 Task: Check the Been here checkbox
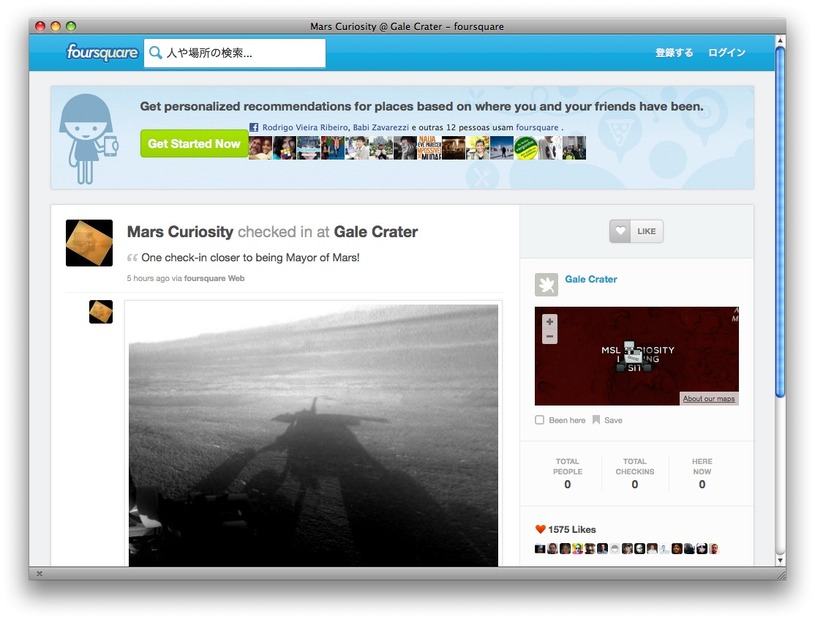click(x=540, y=420)
